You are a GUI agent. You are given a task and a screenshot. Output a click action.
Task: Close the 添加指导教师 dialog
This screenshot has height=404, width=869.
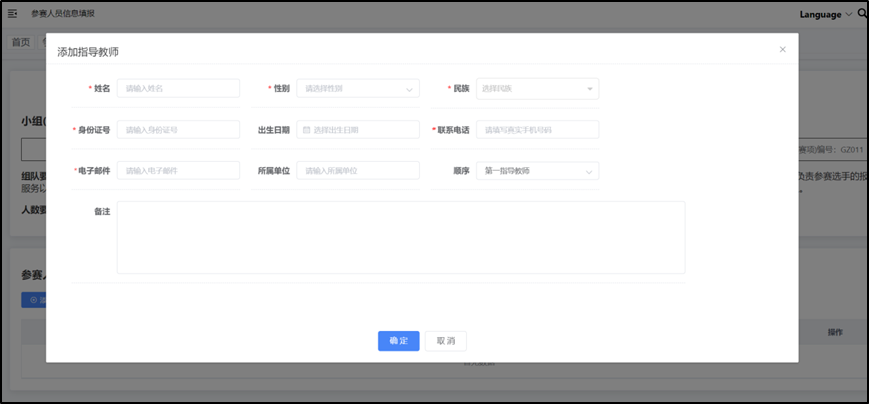click(x=783, y=49)
